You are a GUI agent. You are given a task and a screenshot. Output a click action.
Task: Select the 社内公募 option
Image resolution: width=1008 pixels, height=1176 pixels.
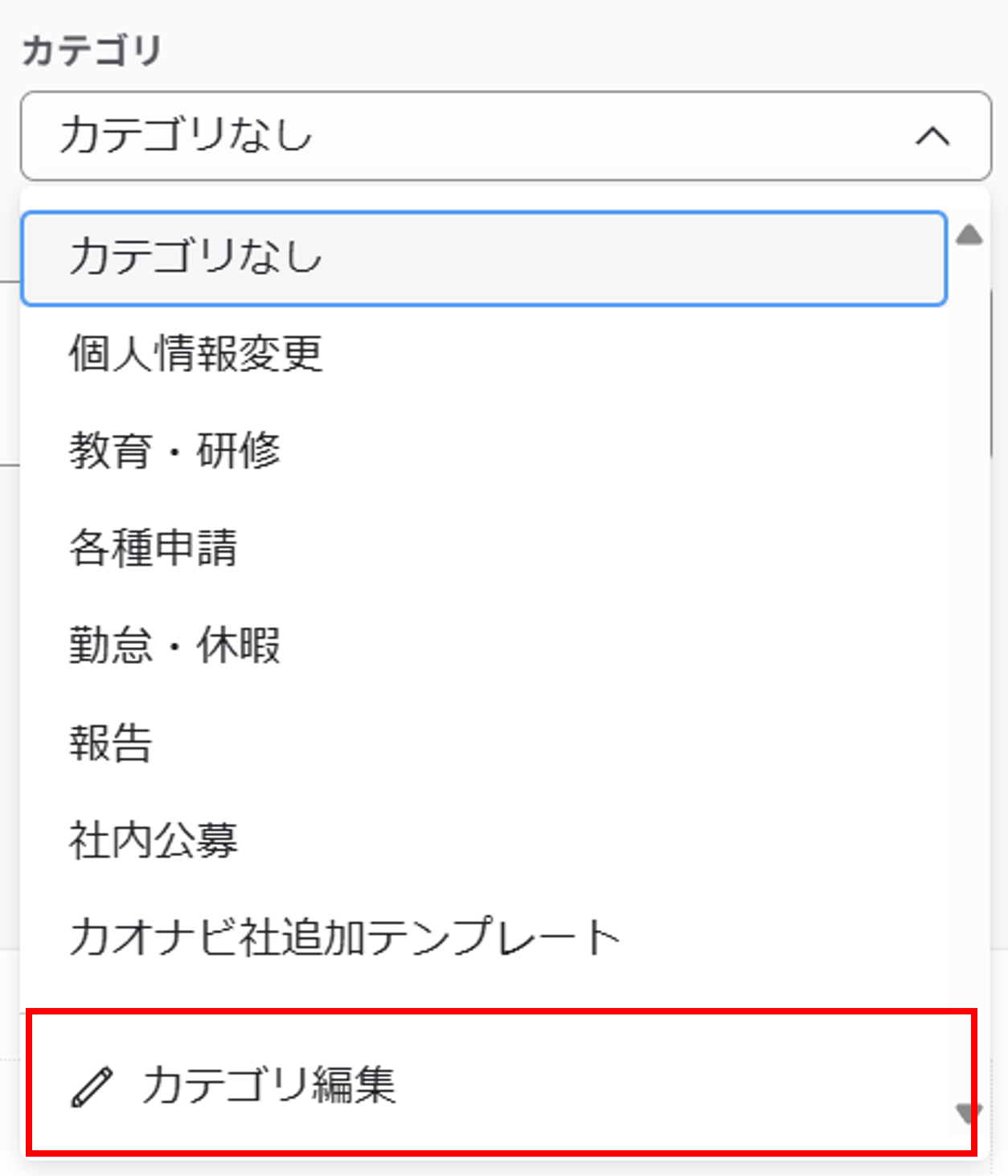(x=484, y=841)
